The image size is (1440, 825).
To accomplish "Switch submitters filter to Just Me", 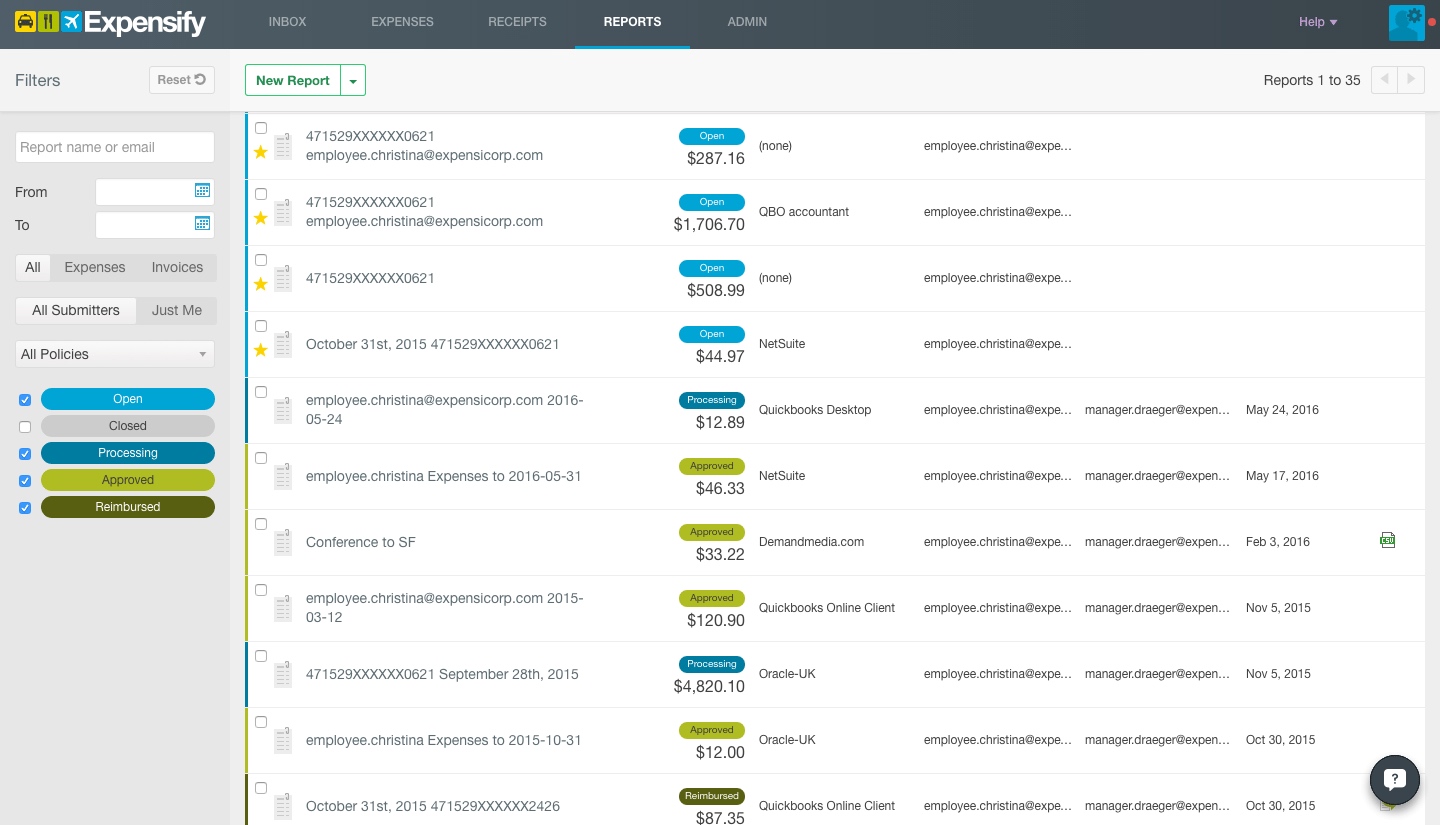I will point(176,310).
